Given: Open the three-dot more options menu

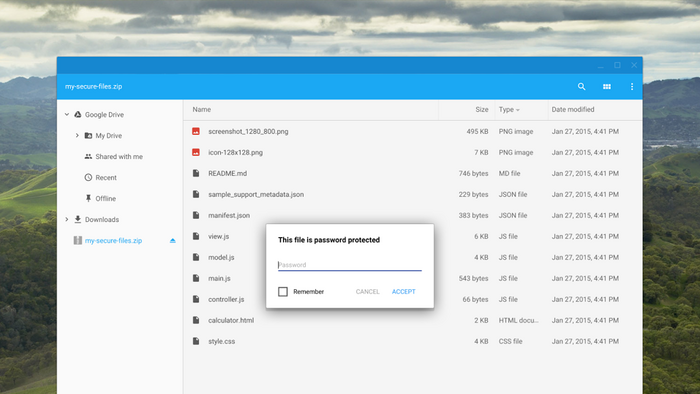Looking at the screenshot, I should point(632,87).
